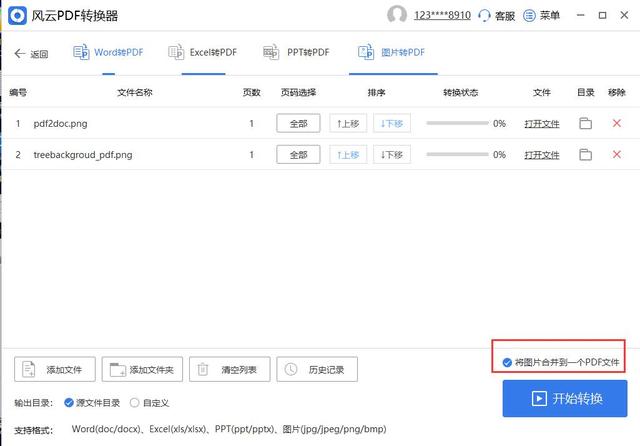Image resolution: width=640 pixels, height=446 pixels.
Task: Switch to the PPT转PDF tab
Action: coord(296,53)
